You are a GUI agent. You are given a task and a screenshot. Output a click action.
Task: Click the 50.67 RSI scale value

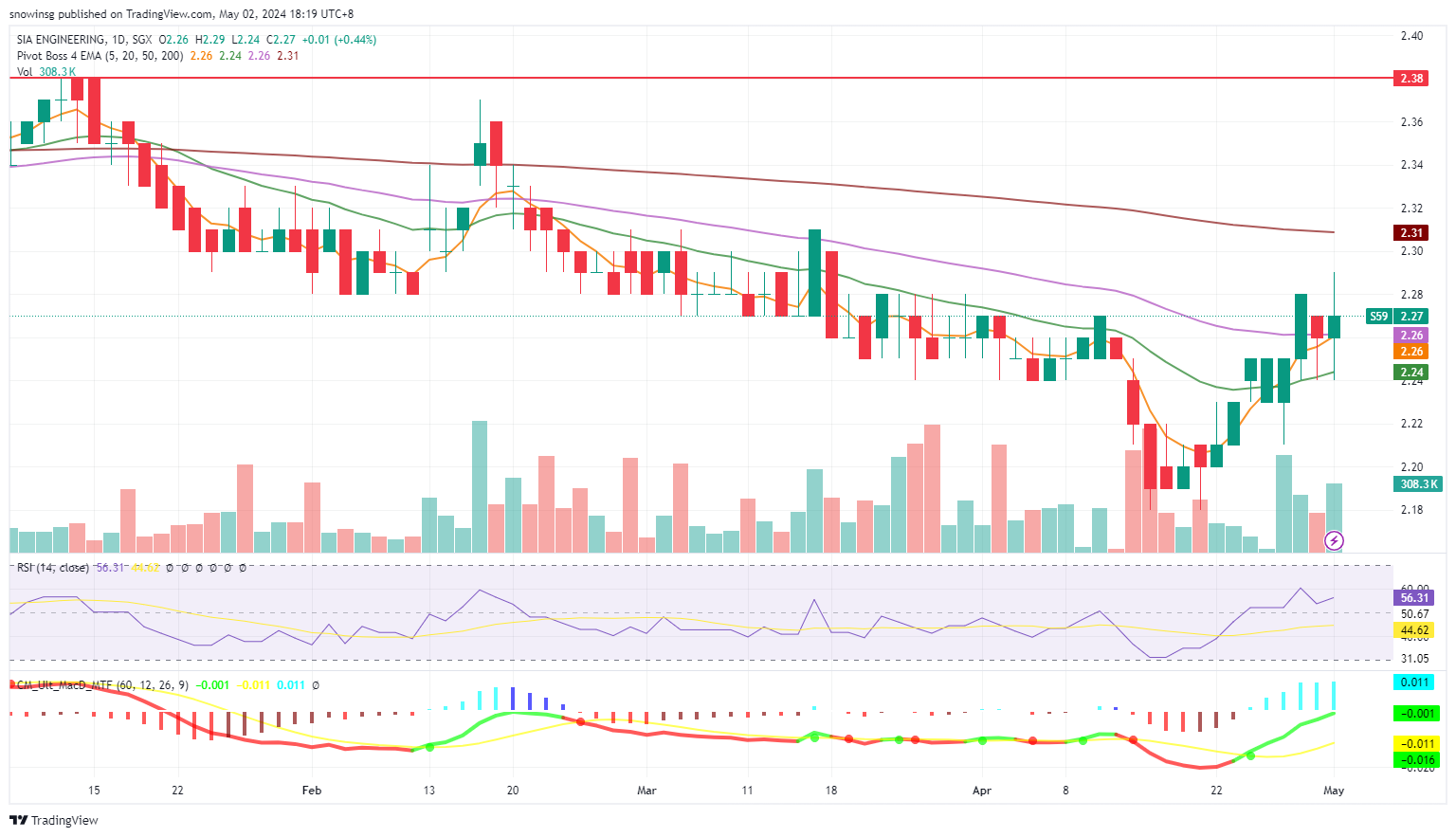tap(1414, 614)
